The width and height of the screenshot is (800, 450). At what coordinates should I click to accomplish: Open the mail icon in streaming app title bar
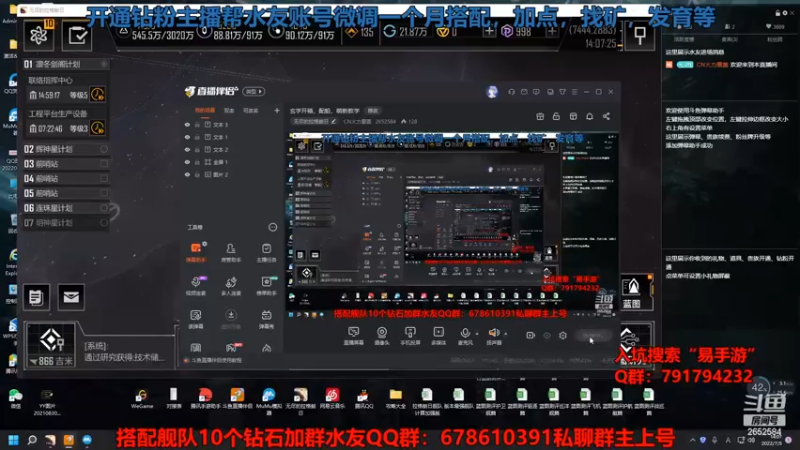[524, 92]
